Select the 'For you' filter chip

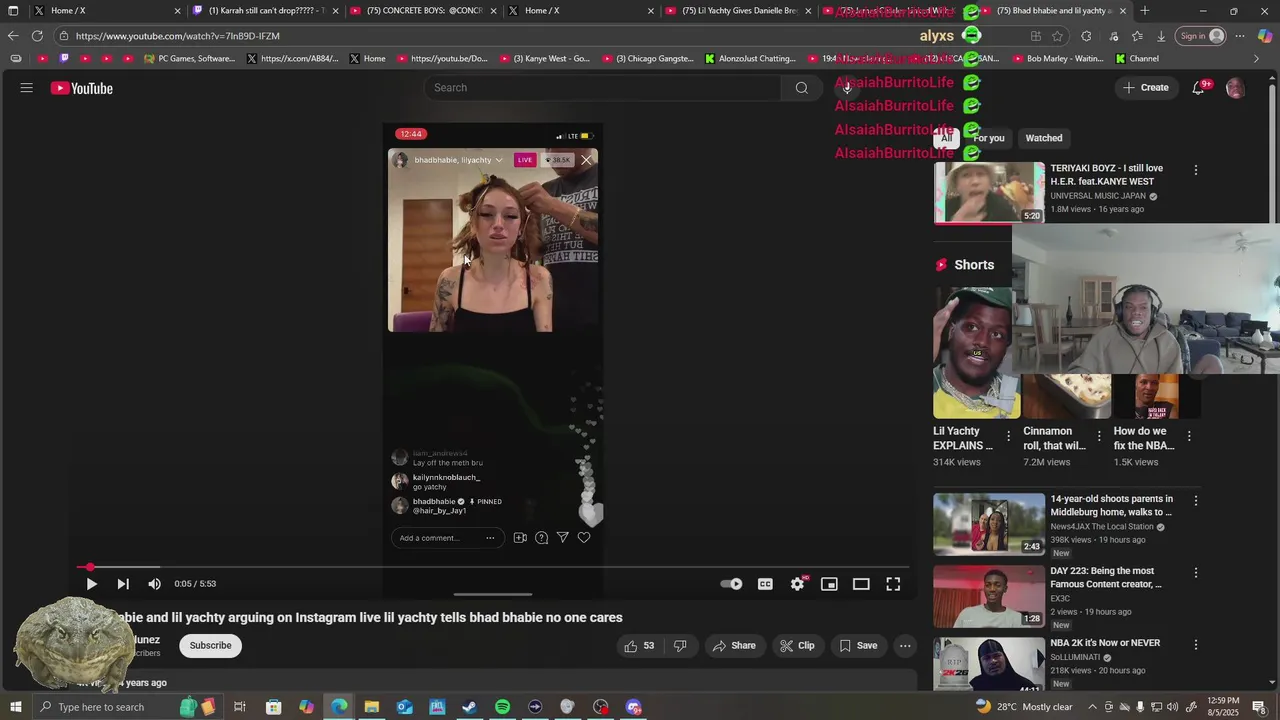click(988, 138)
